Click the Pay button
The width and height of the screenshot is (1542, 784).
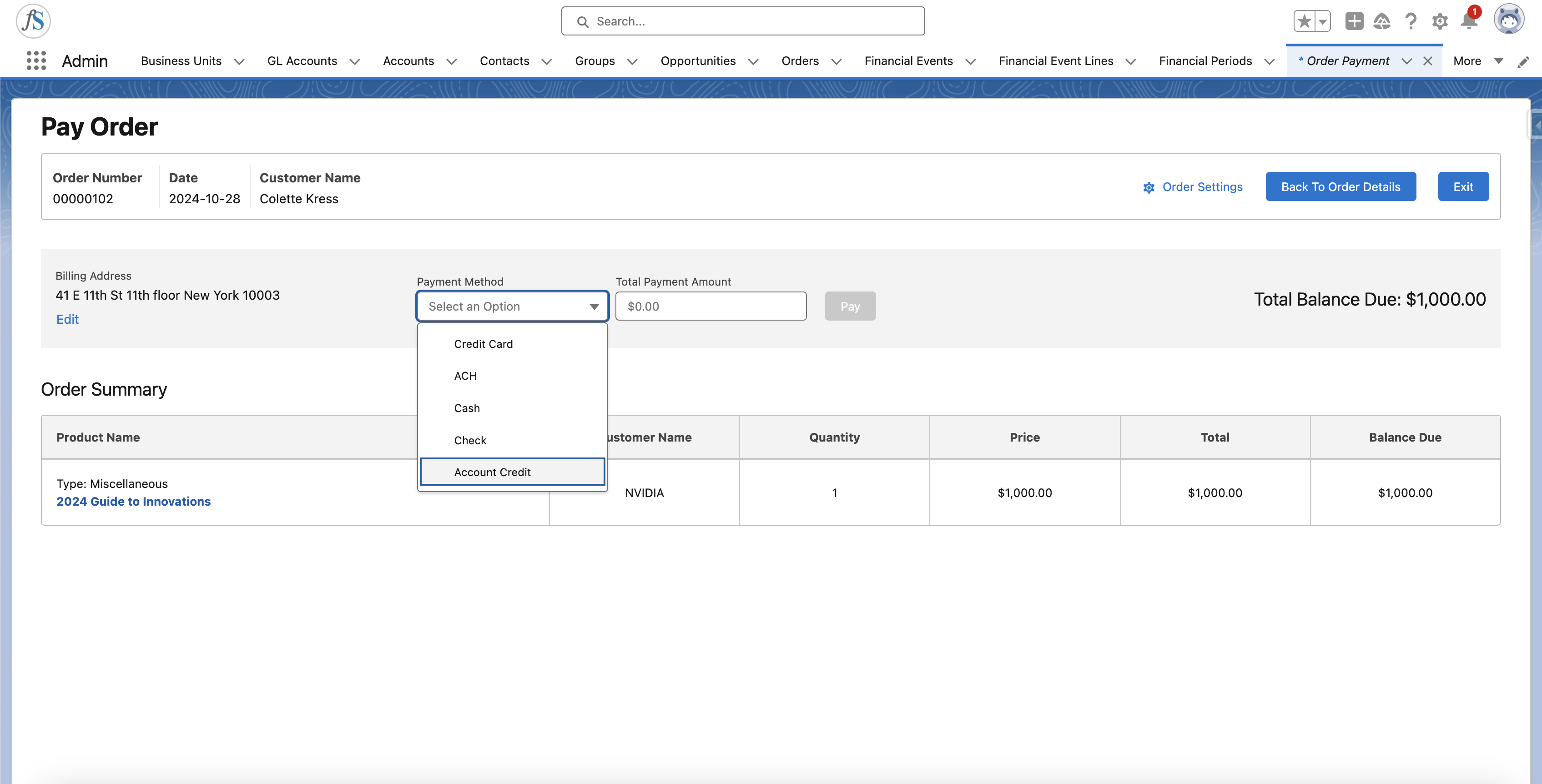click(x=850, y=307)
